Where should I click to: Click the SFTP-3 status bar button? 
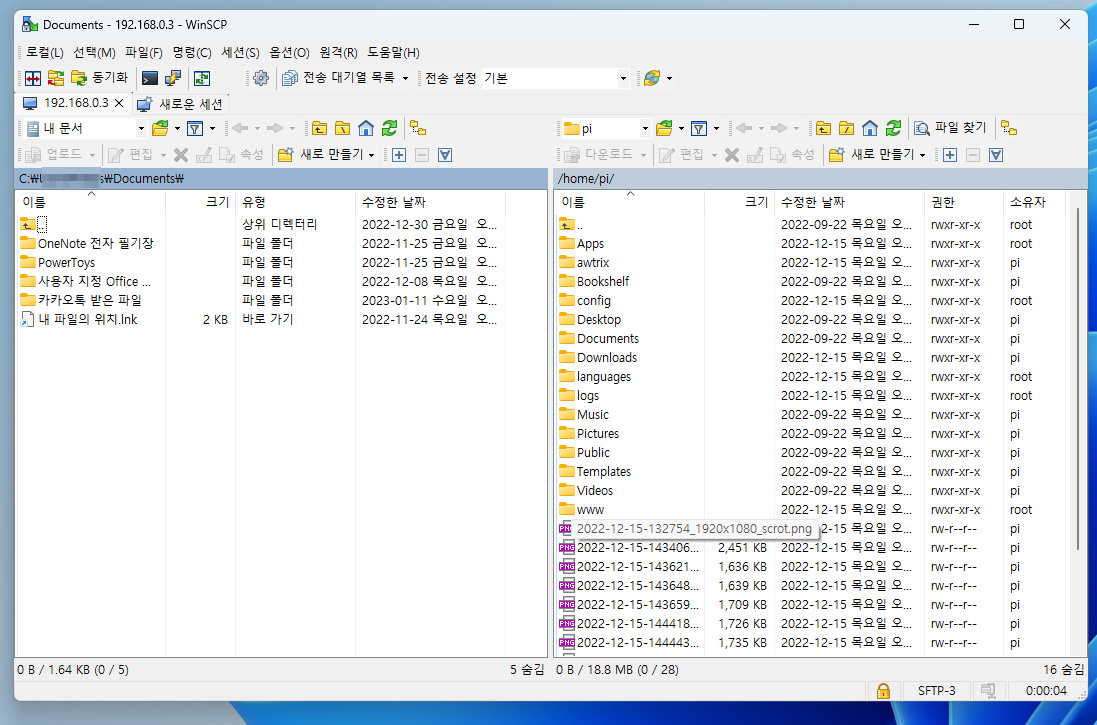pos(935,690)
